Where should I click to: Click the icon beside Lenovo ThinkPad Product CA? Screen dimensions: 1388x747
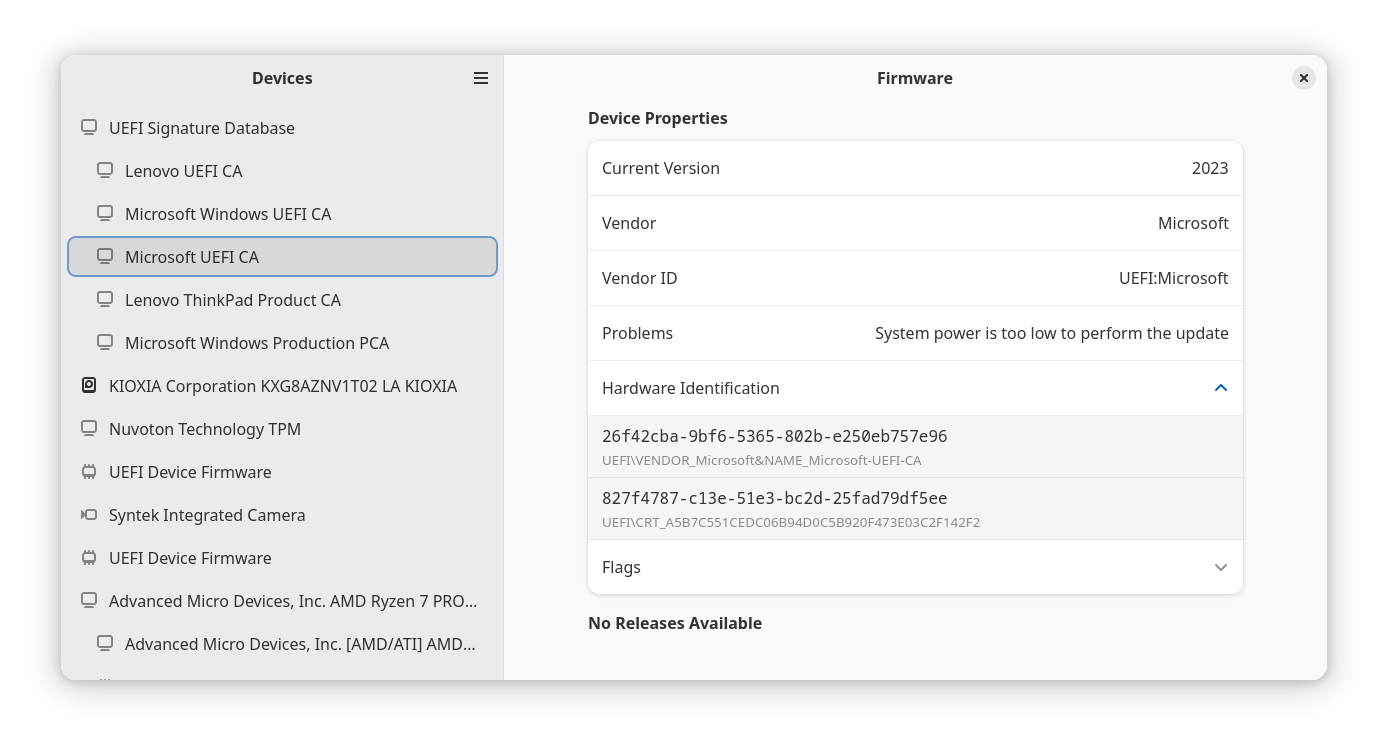(105, 300)
